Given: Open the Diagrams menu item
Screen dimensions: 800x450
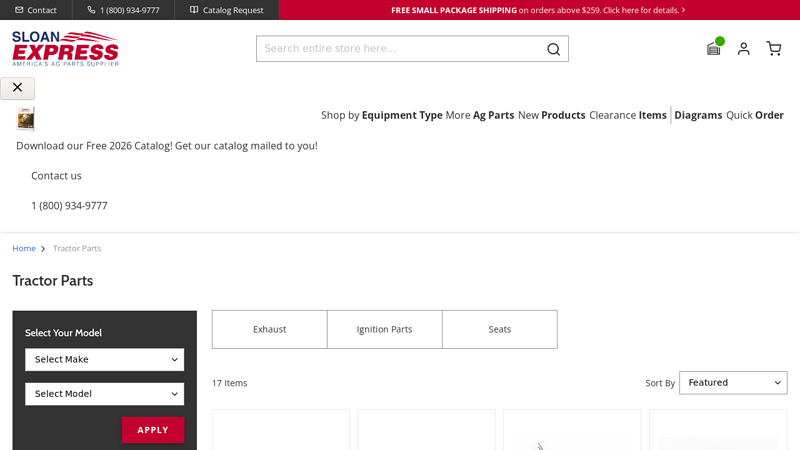Looking at the screenshot, I should pyautogui.click(x=698, y=115).
